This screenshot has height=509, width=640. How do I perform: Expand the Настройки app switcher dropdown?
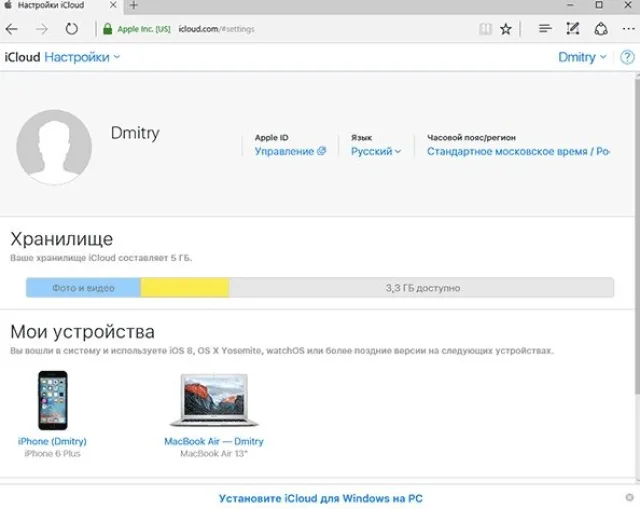pyautogui.click(x=82, y=57)
